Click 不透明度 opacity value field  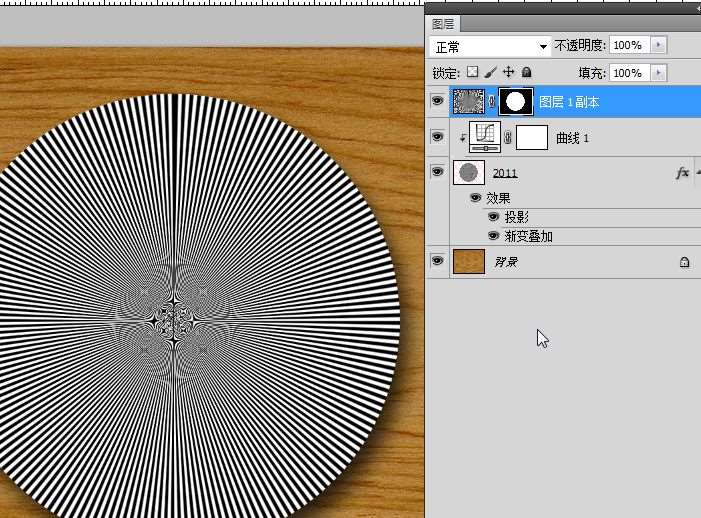tap(630, 45)
